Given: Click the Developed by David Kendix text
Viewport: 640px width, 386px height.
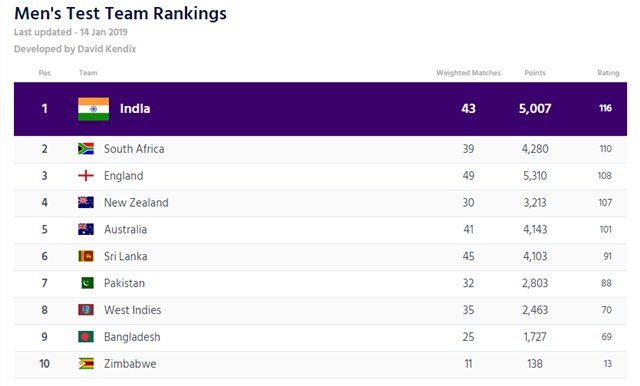Looking at the screenshot, I should tap(75, 49).
